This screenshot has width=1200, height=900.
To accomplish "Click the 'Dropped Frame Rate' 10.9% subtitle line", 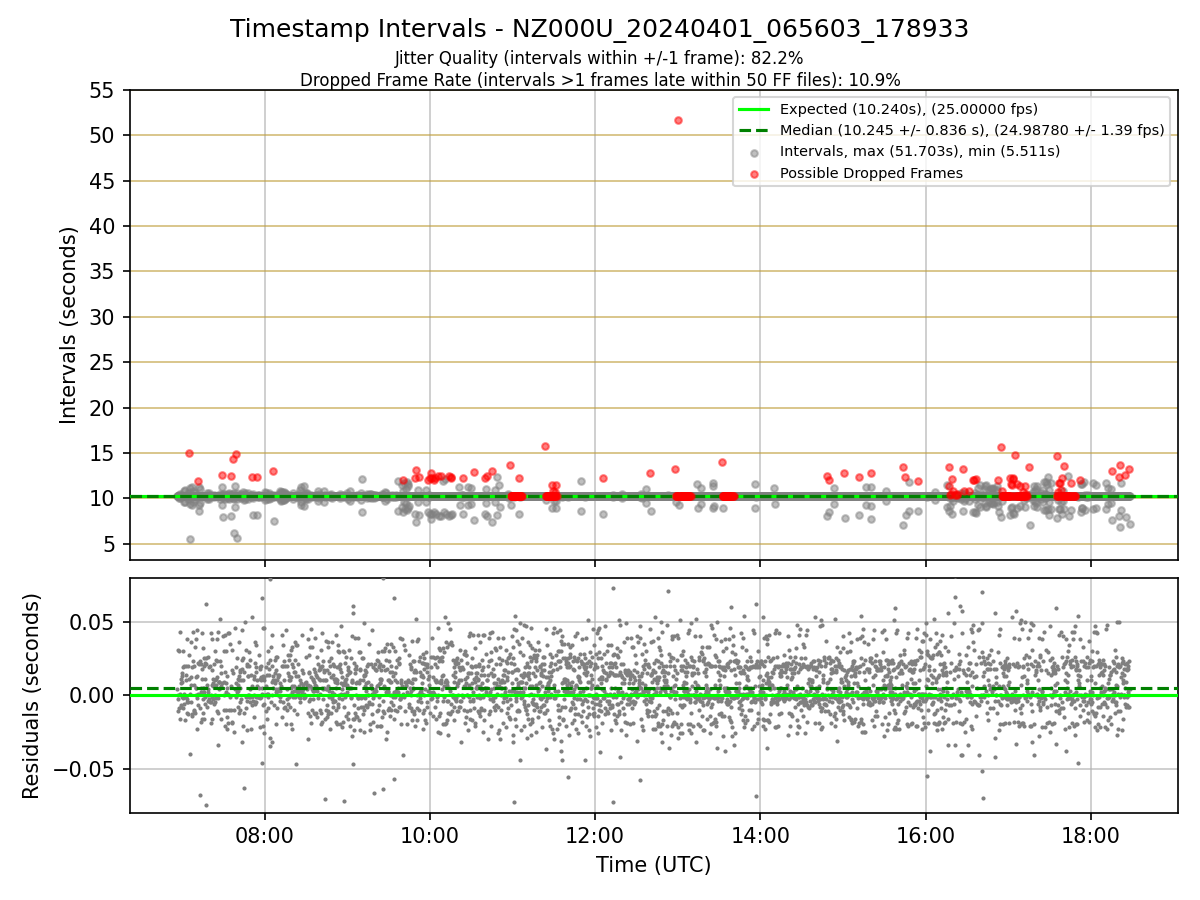I will point(600,80).
